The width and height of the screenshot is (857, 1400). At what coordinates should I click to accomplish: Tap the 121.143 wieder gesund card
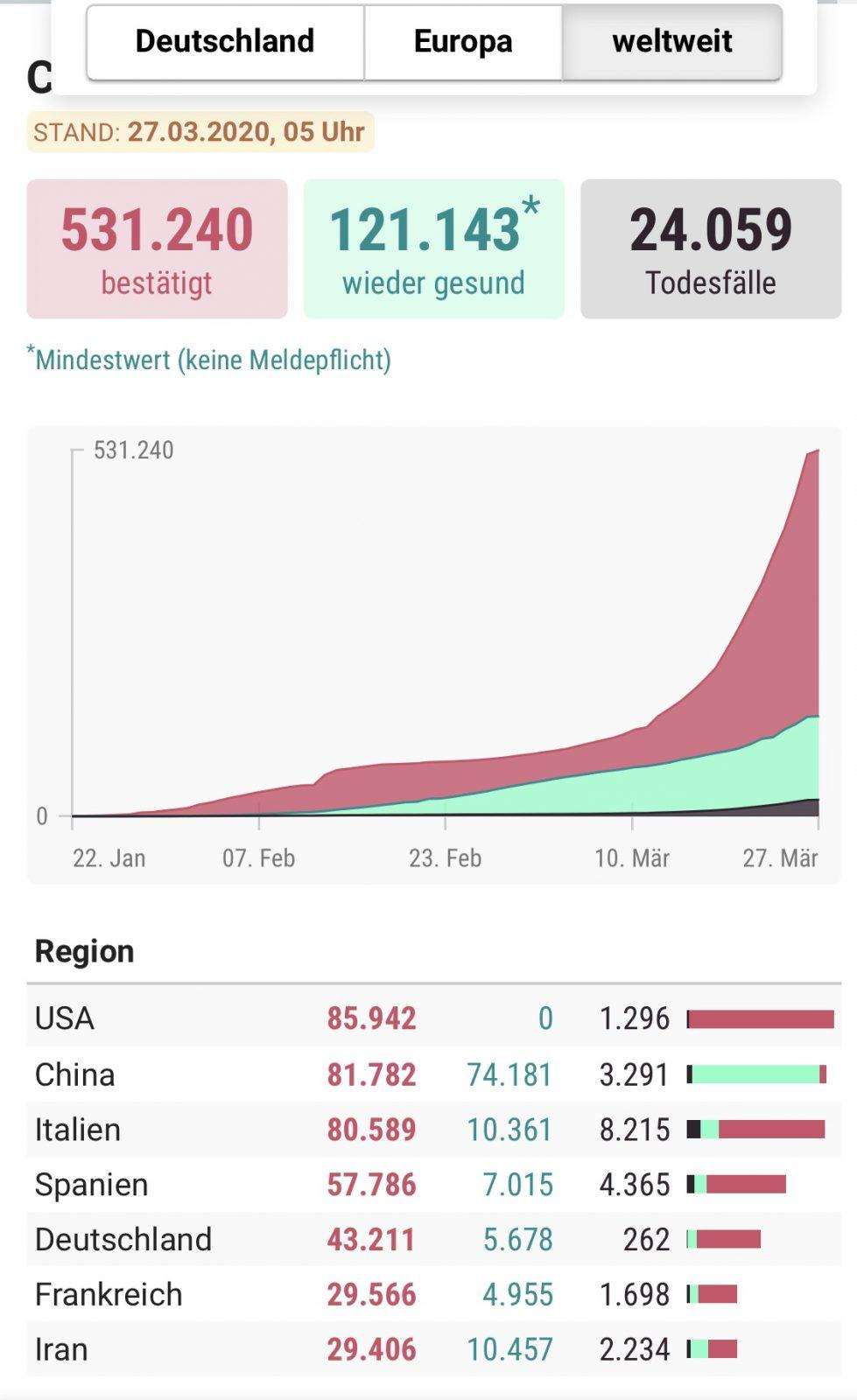[433, 248]
